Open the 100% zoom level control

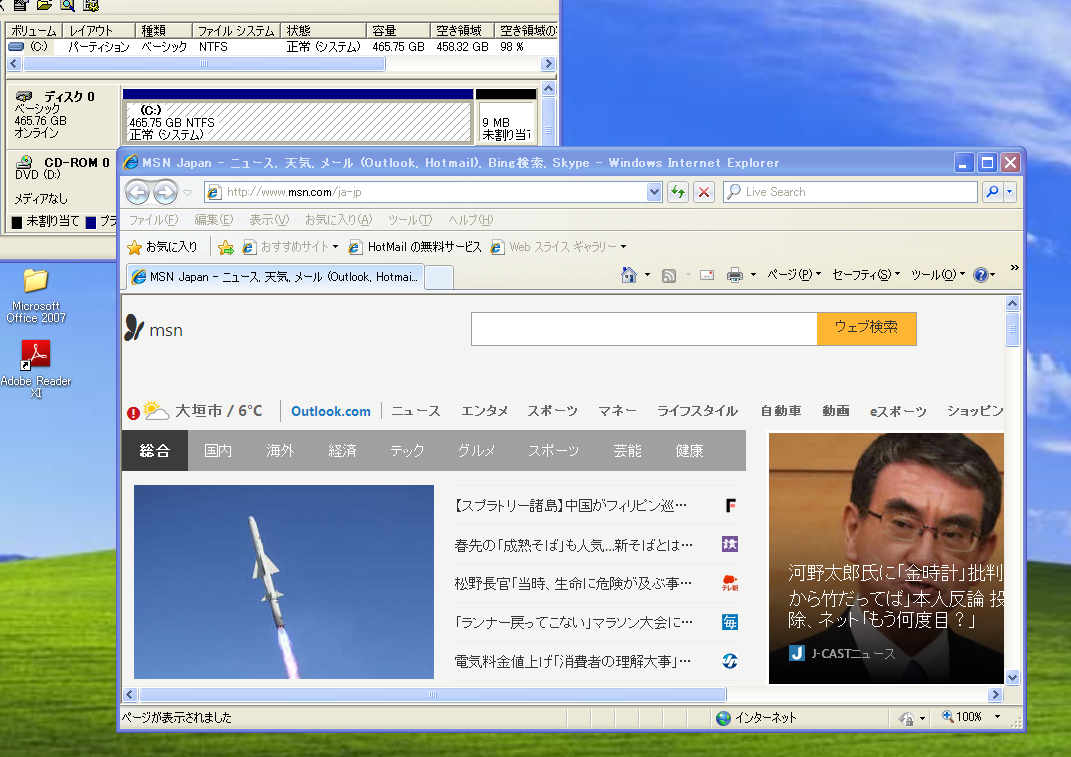pyautogui.click(x=970, y=717)
